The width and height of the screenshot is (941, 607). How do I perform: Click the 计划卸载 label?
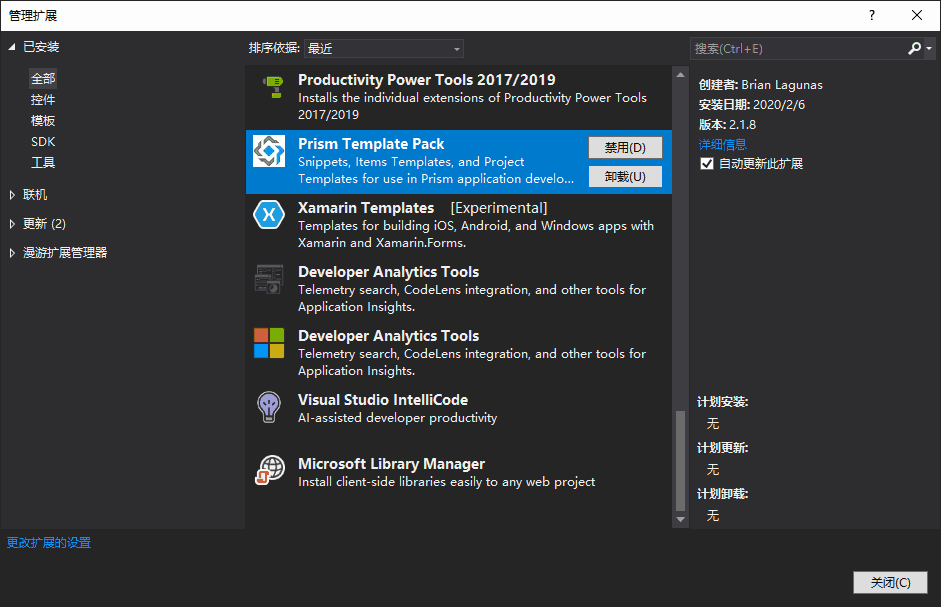pos(723,494)
